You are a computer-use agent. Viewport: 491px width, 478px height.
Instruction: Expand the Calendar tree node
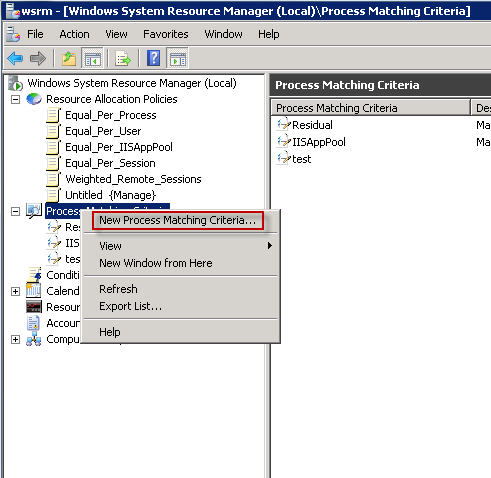coord(15,291)
